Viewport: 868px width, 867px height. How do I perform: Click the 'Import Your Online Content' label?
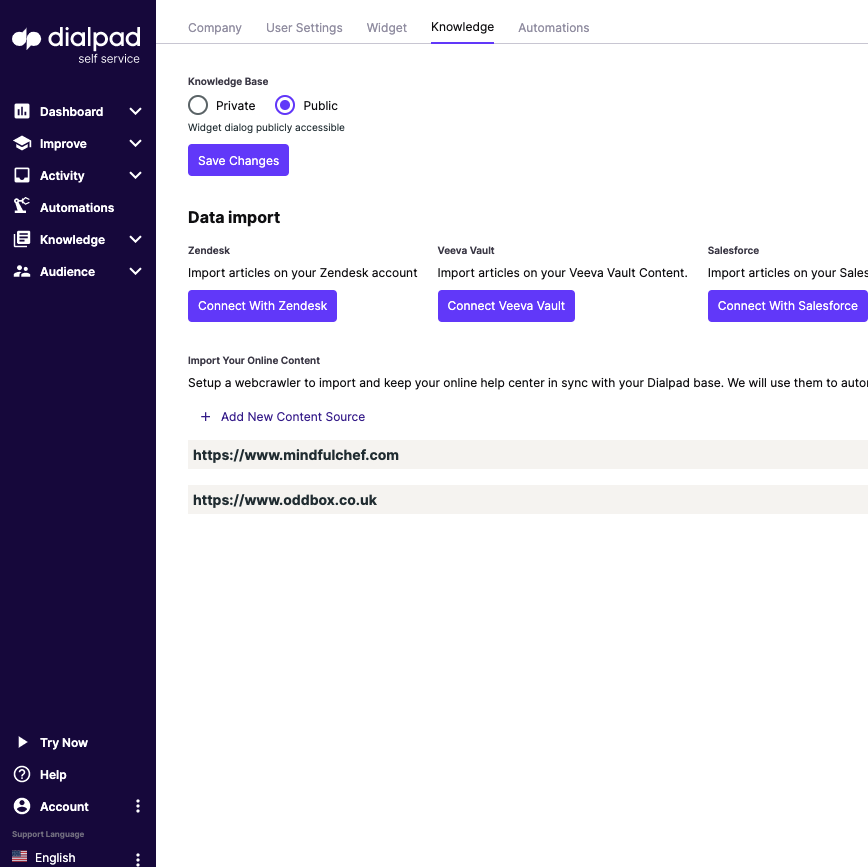[x=254, y=360]
